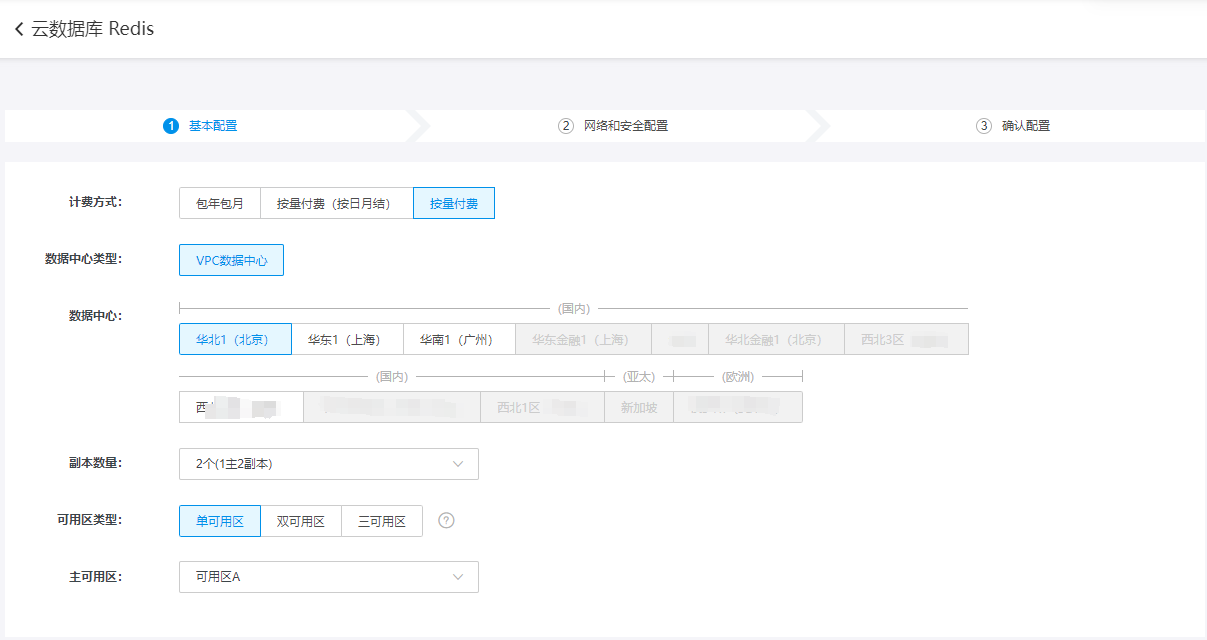Switch to 三可用区 zone type
Viewport: 1207px width, 640px height.
coord(382,521)
